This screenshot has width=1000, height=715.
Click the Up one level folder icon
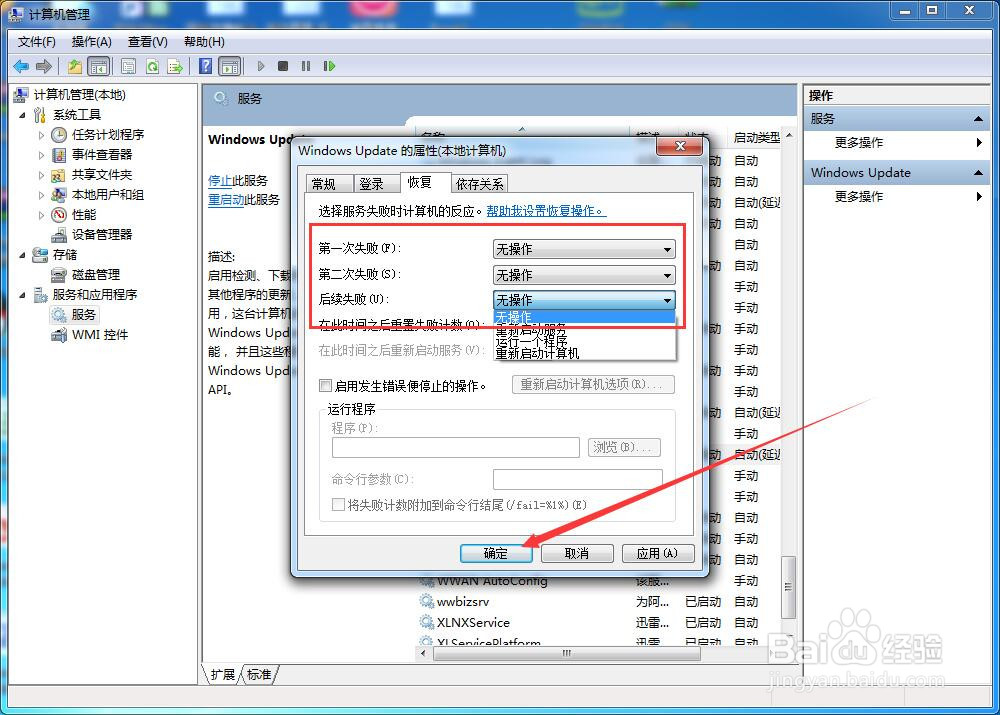click(x=75, y=66)
